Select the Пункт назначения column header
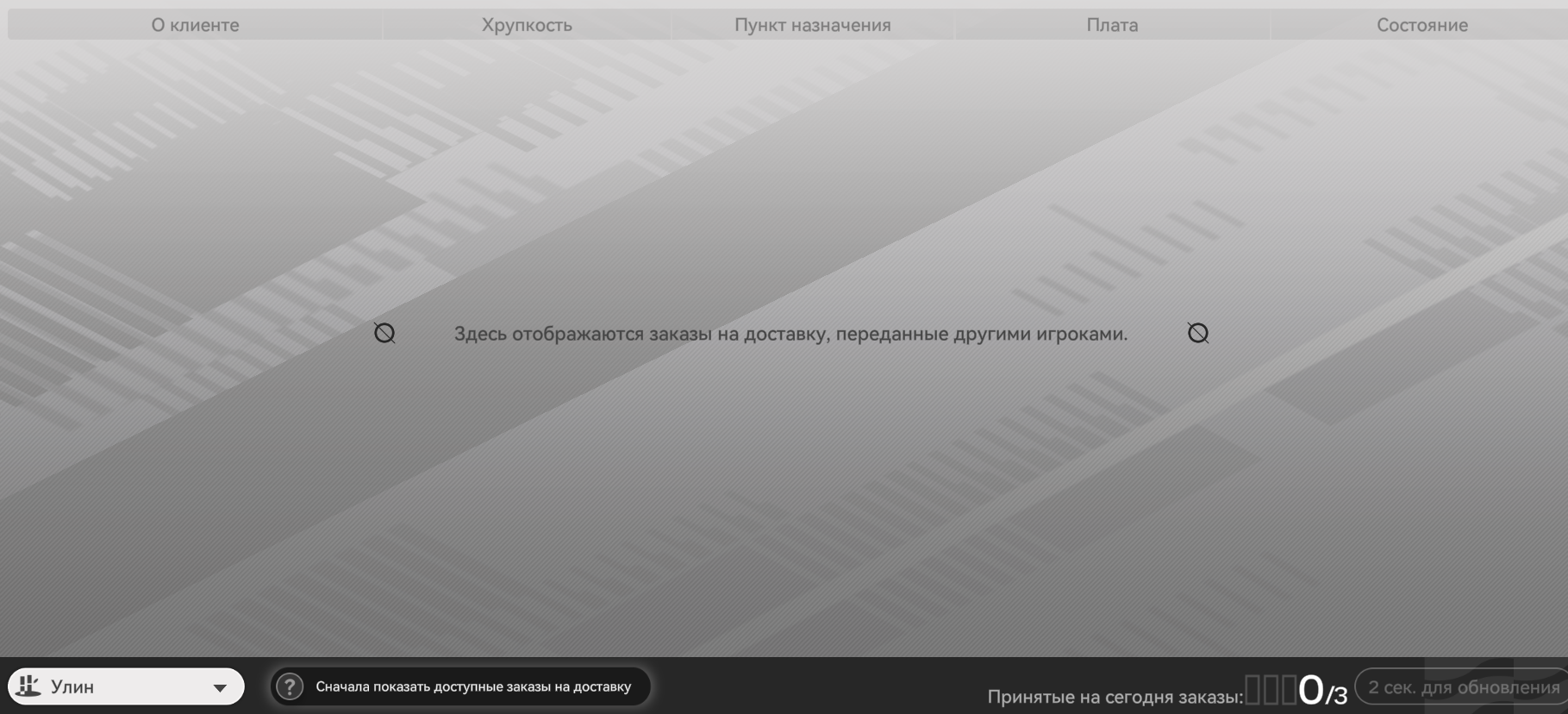This screenshot has height=714, width=1568. (x=813, y=25)
